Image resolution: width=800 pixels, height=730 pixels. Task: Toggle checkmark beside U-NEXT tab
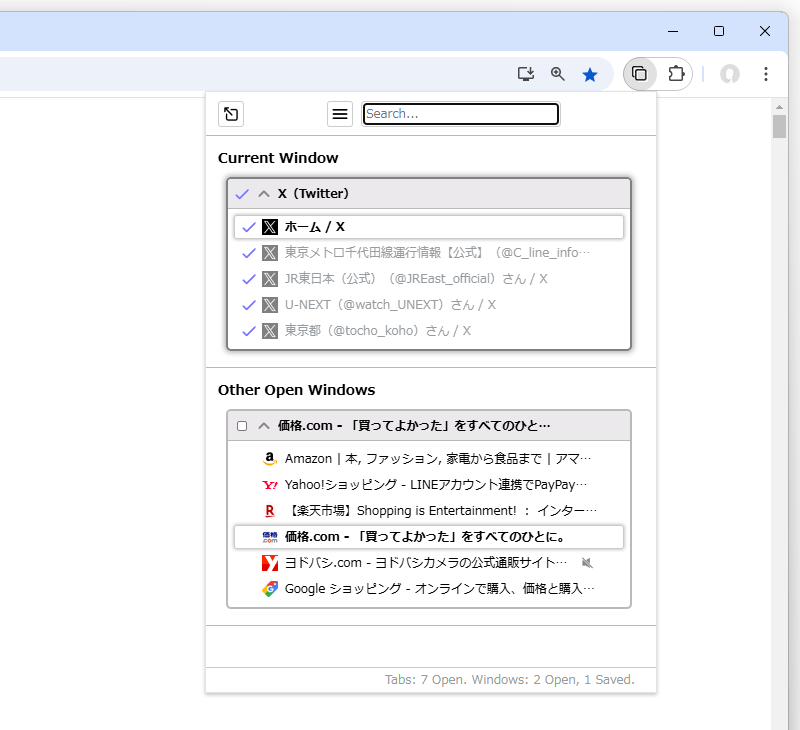(x=249, y=305)
